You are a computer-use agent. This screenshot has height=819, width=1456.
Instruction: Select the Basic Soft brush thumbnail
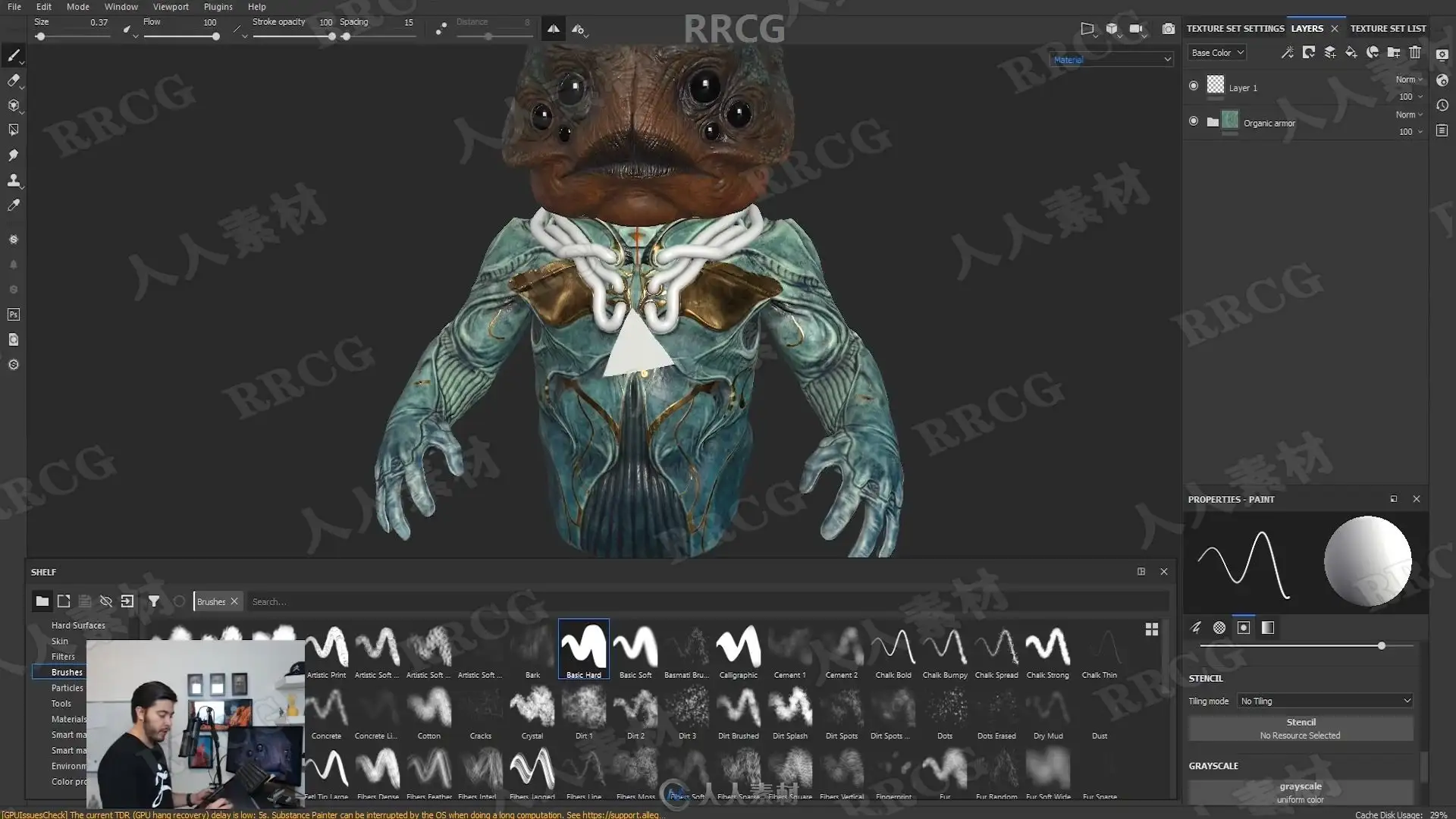pyautogui.click(x=635, y=650)
